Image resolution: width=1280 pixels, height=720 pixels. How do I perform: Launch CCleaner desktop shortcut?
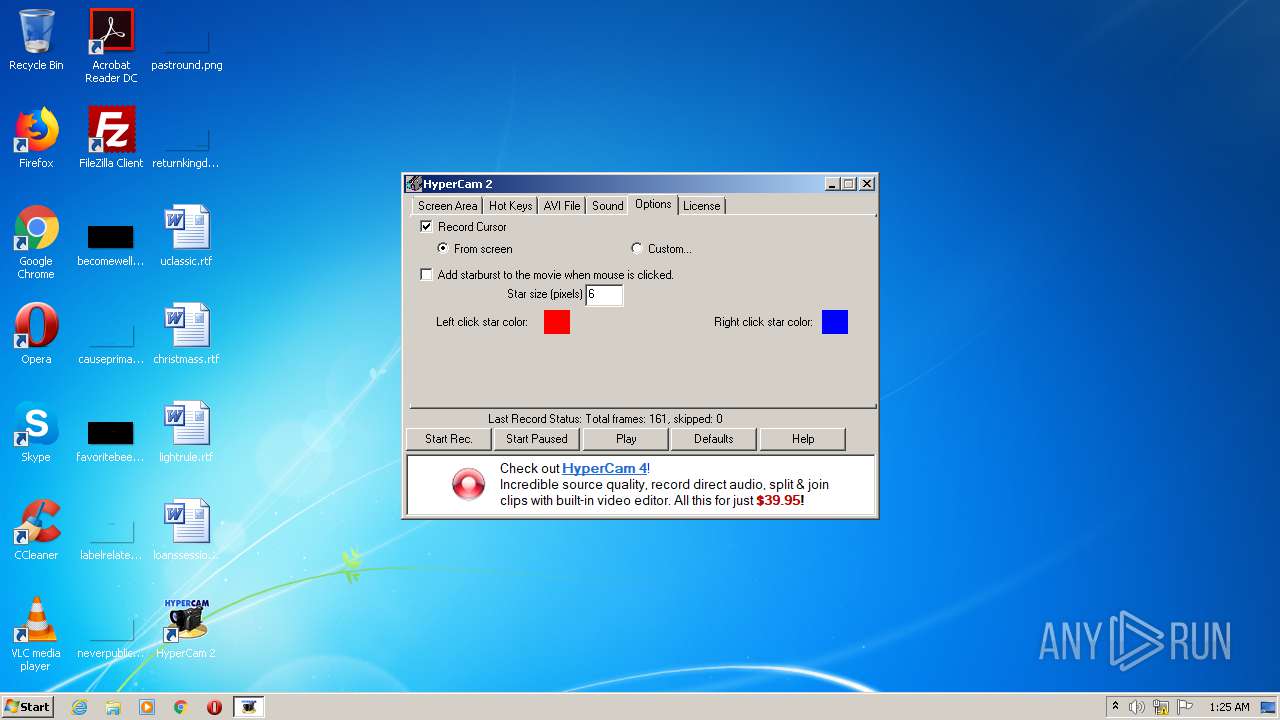tap(36, 530)
